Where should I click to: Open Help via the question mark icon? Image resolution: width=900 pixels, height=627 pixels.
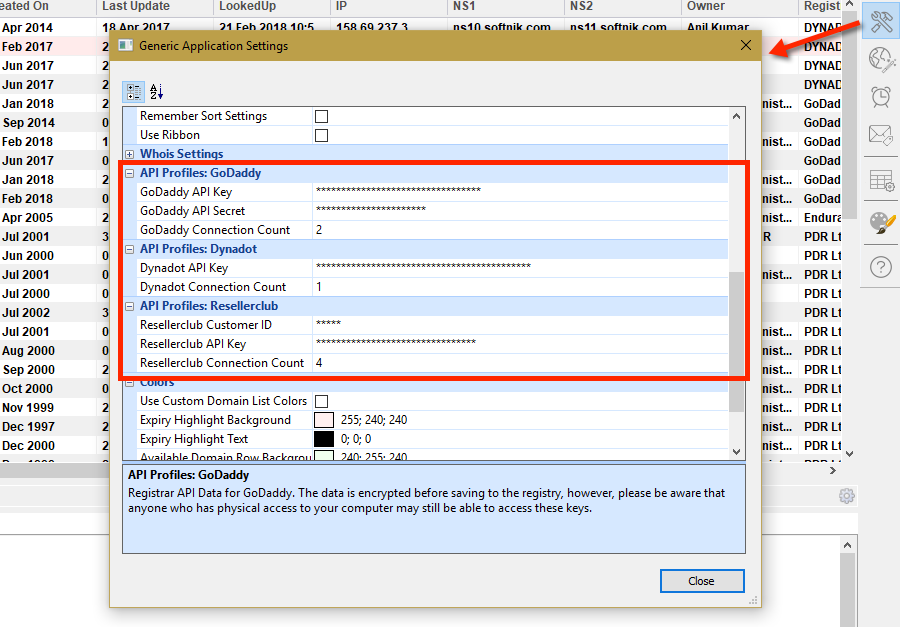(x=880, y=265)
